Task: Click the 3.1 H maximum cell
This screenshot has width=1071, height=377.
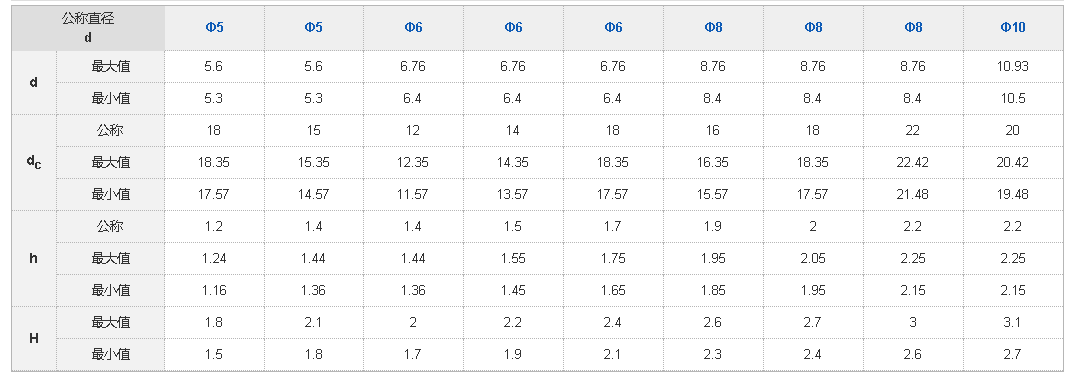Action: [x=1012, y=322]
